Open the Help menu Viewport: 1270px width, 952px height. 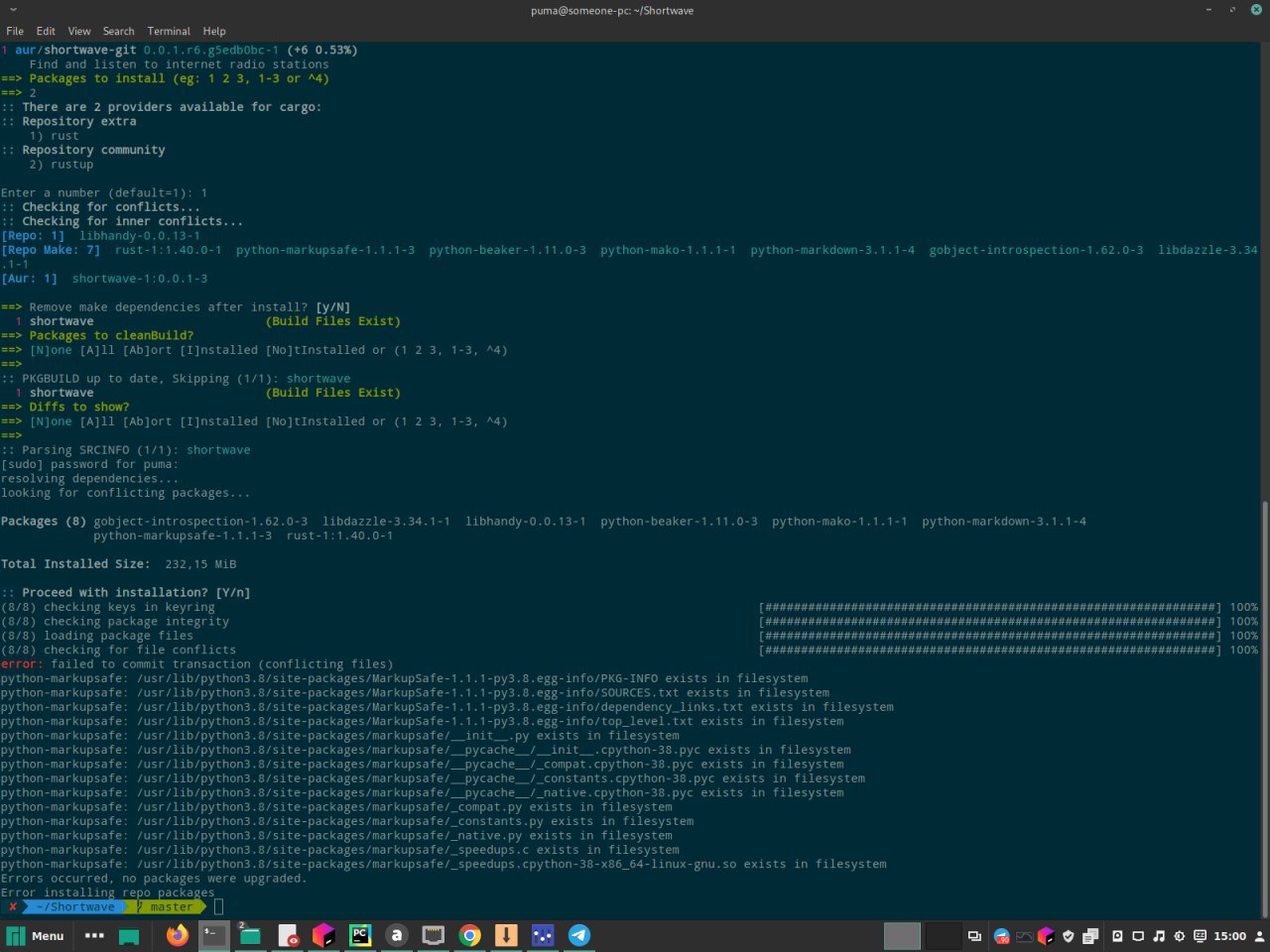tap(214, 31)
